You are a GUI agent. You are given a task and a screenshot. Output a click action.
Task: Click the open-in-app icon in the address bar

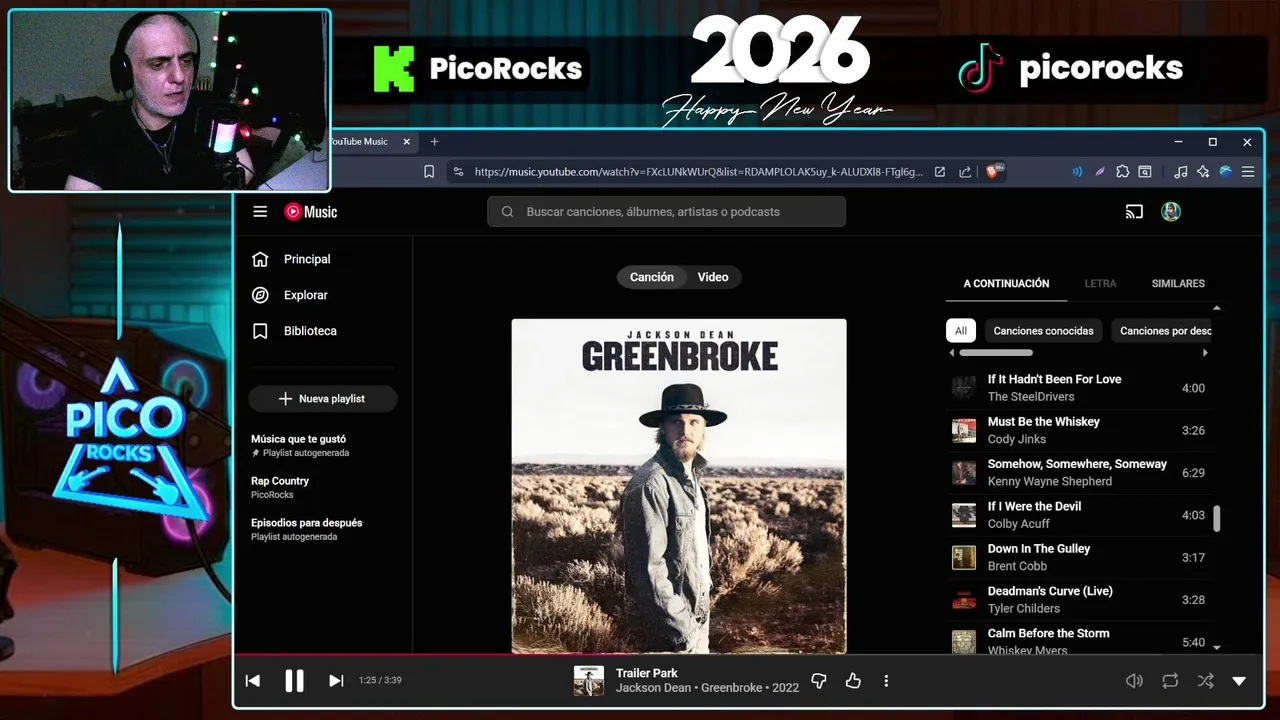click(x=940, y=172)
